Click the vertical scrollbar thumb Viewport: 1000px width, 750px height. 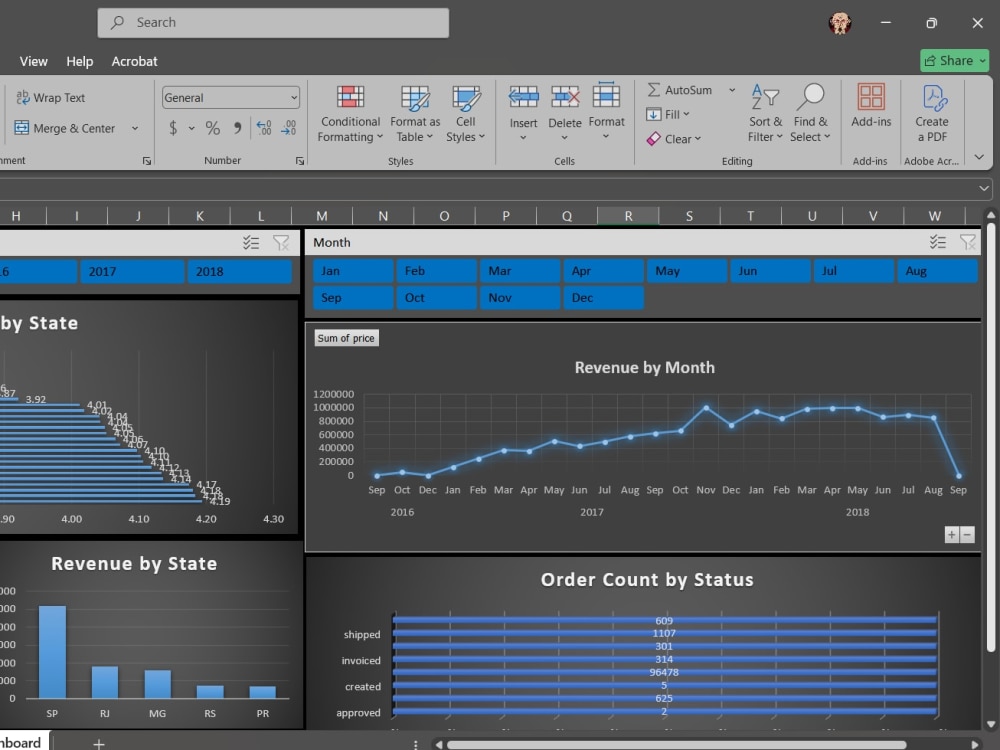(x=990, y=437)
